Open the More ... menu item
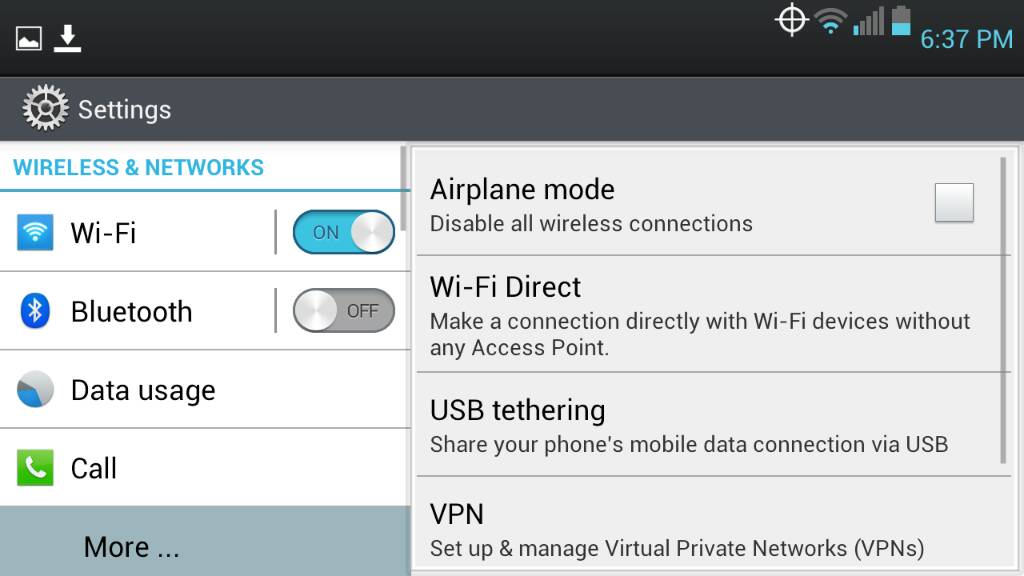 coord(205,541)
